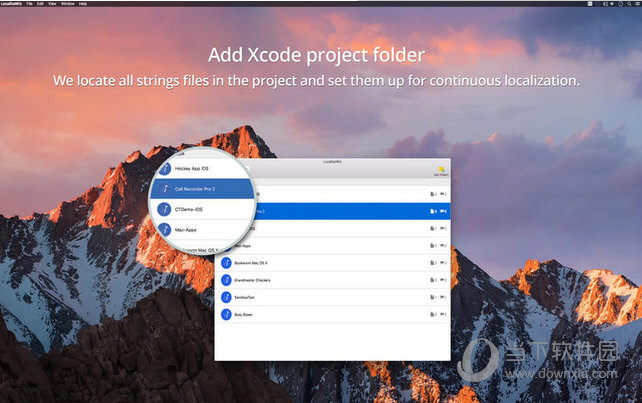Open the Edit menu
Screen dimensions: 642x403
(x=40, y=4)
